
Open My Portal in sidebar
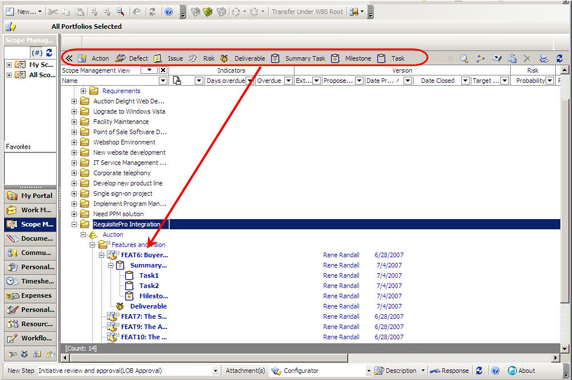pos(30,196)
